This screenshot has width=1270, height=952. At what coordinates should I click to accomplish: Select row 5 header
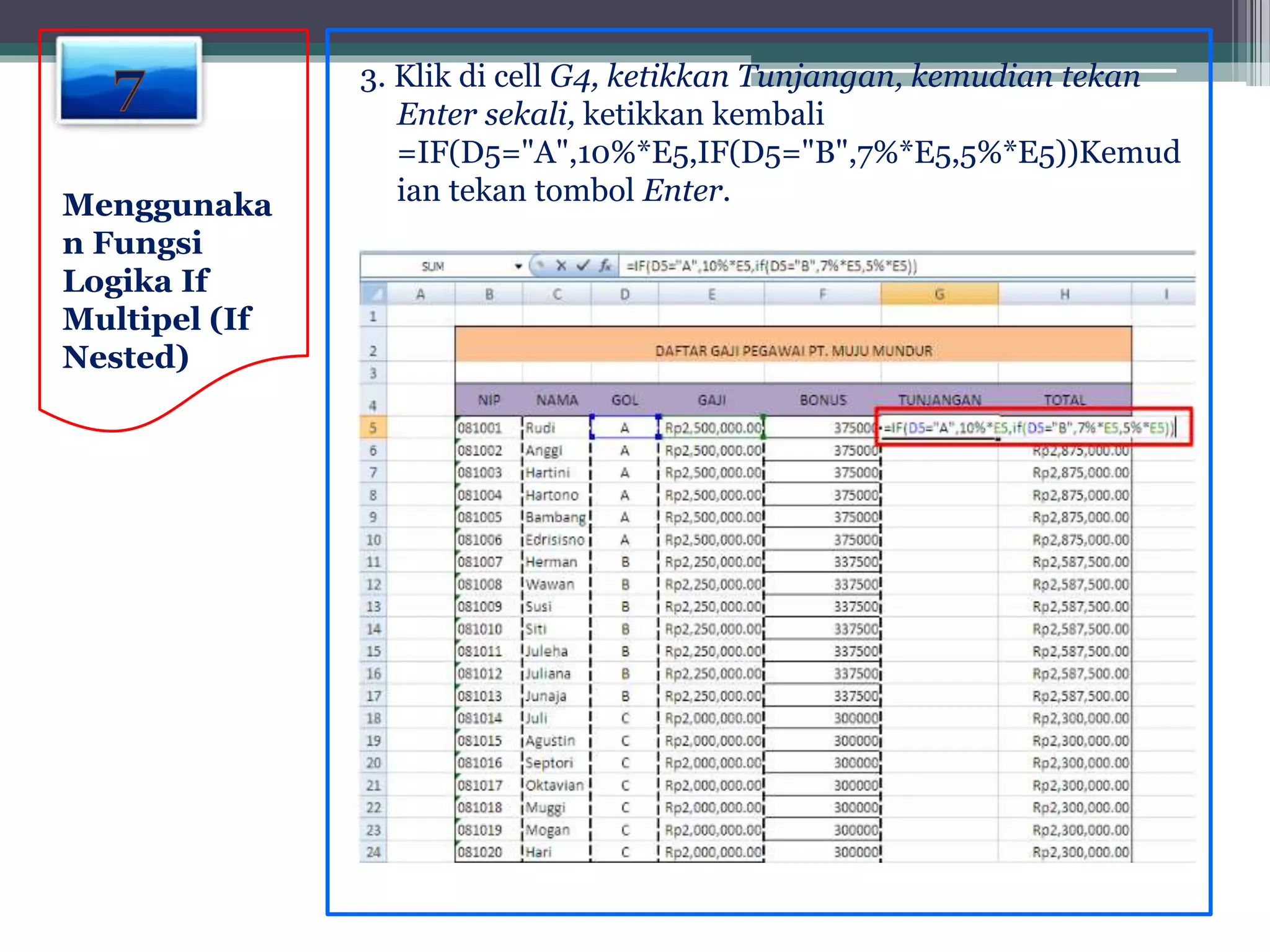click(x=373, y=428)
